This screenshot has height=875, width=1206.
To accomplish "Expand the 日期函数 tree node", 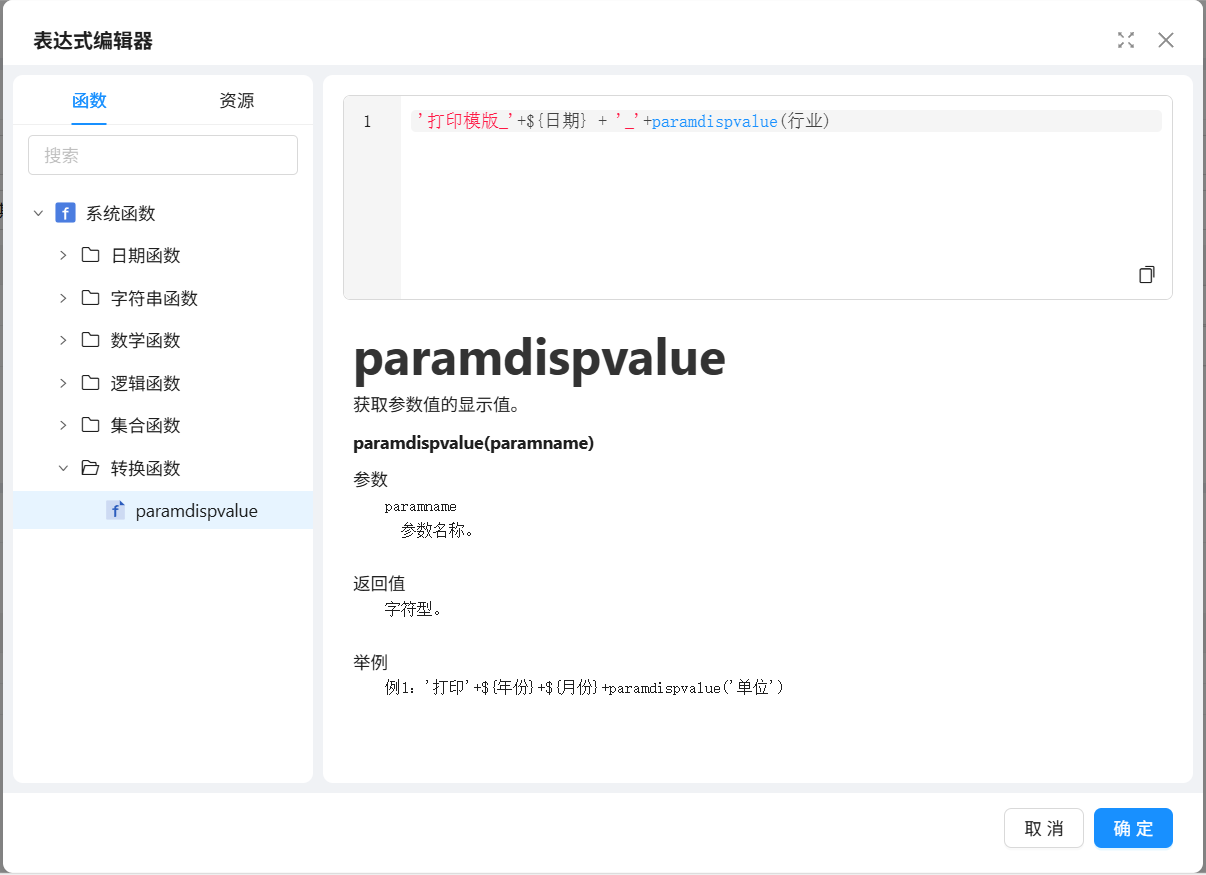I will click(63, 255).
